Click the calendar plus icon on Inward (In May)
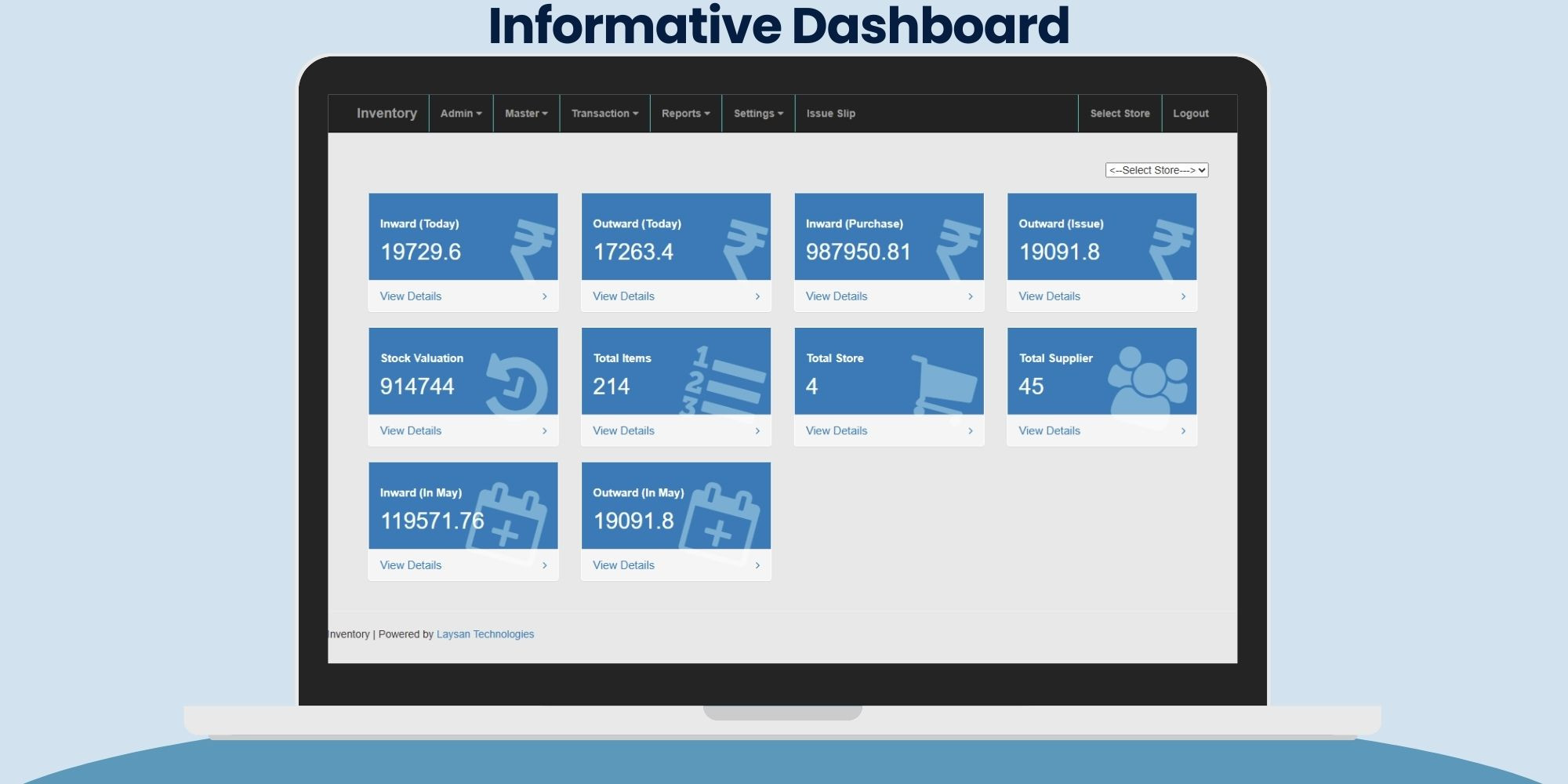The width and height of the screenshot is (1568, 784). click(508, 524)
